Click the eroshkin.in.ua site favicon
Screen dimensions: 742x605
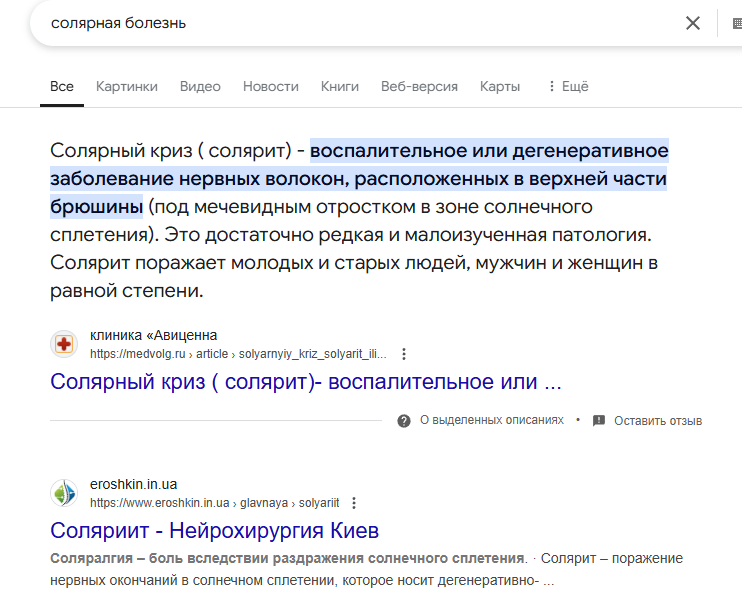tap(64, 493)
